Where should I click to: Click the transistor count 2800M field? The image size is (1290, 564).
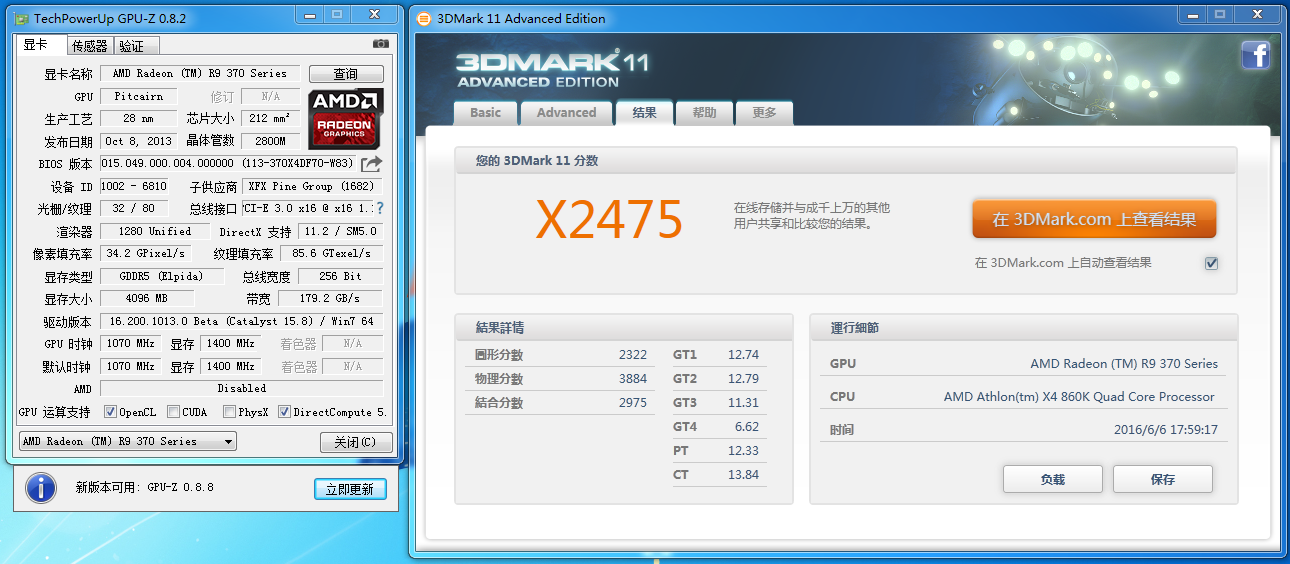(x=270, y=142)
